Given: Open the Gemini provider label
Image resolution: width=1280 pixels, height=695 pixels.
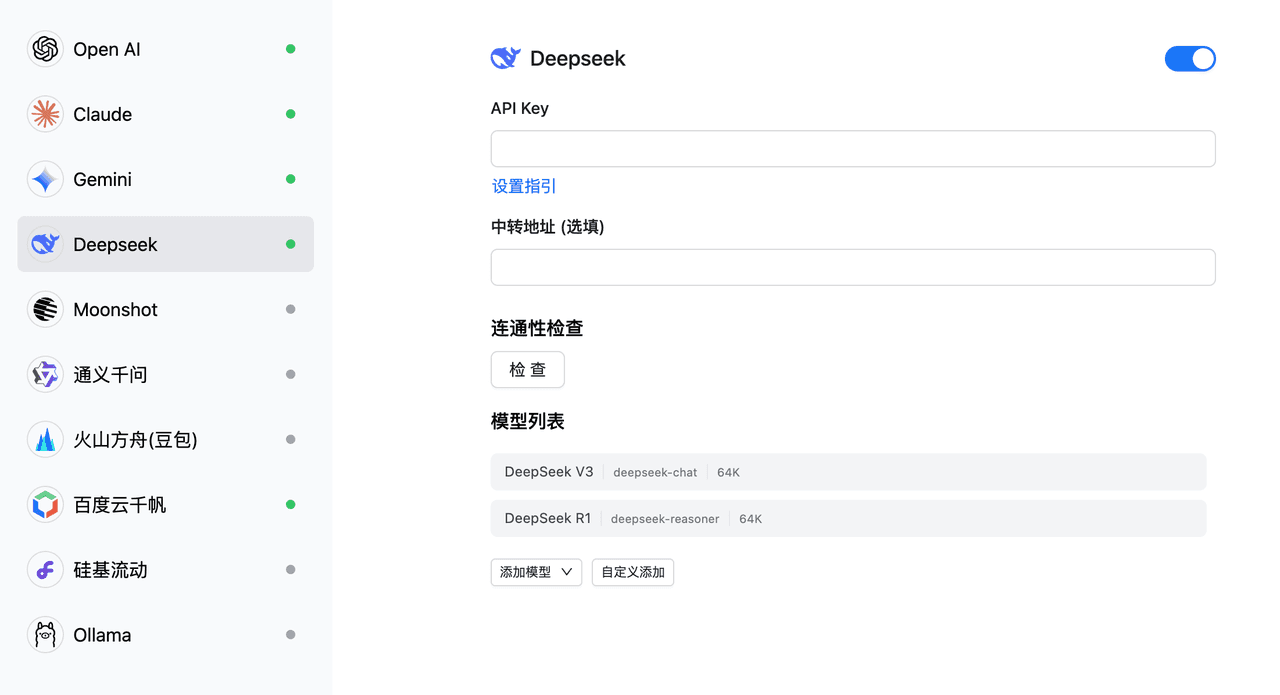Looking at the screenshot, I should click(103, 179).
